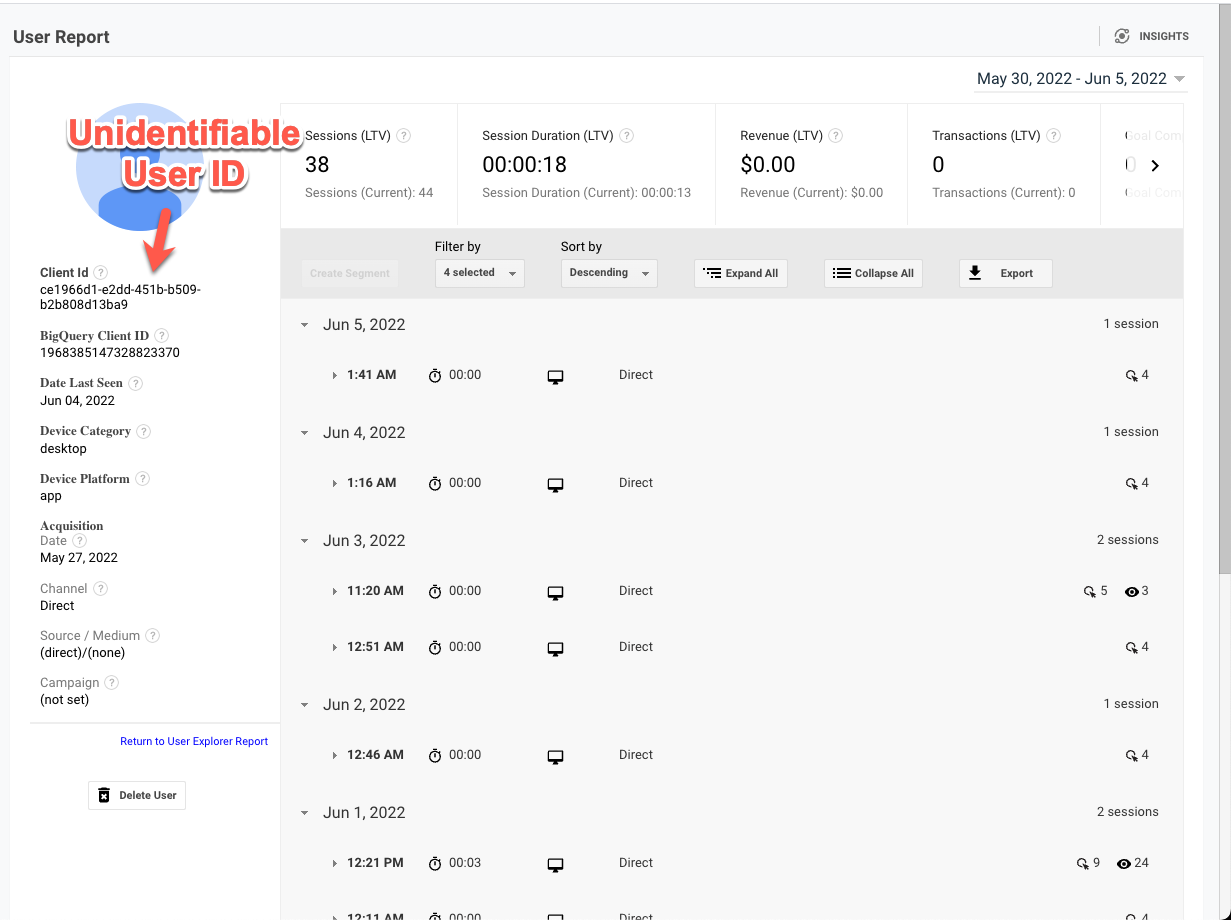The height and width of the screenshot is (920, 1231).
Task: Click Return to User Explorer Report link
Action: (x=194, y=741)
